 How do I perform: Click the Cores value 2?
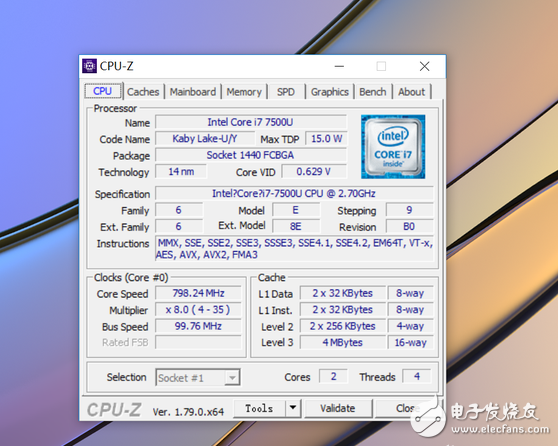tap(333, 376)
